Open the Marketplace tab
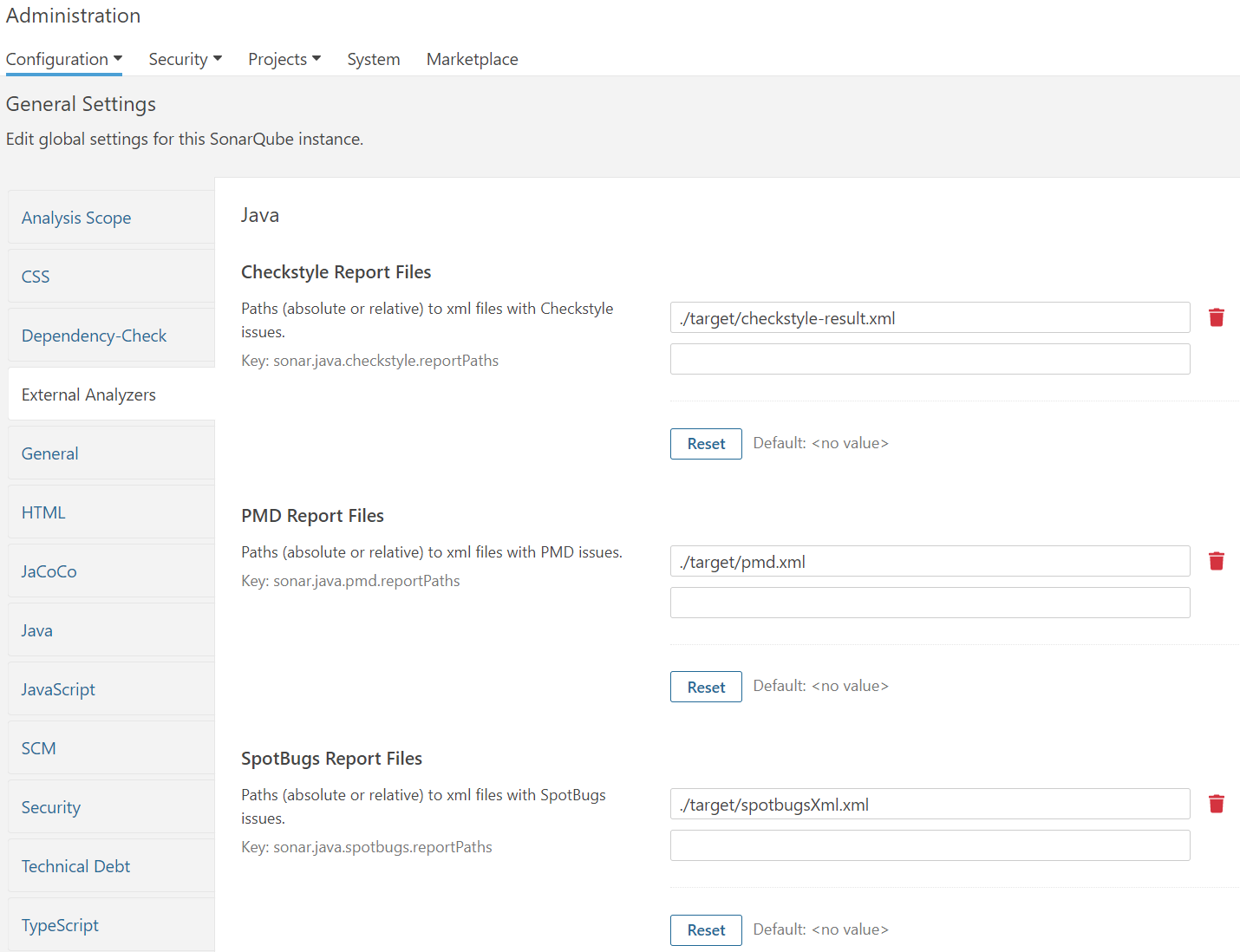 (473, 59)
